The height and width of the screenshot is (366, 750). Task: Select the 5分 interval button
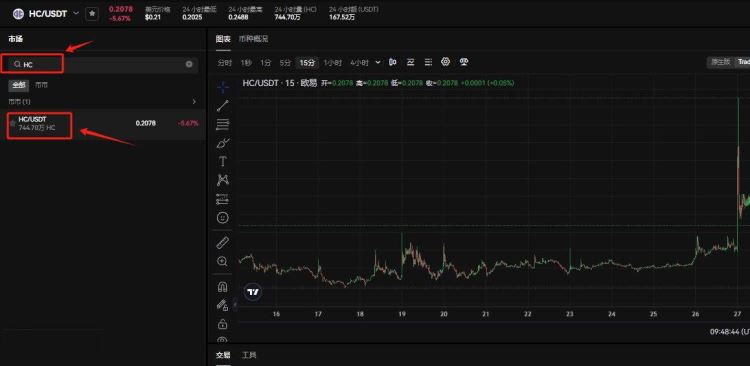click(x=285, y=63)
